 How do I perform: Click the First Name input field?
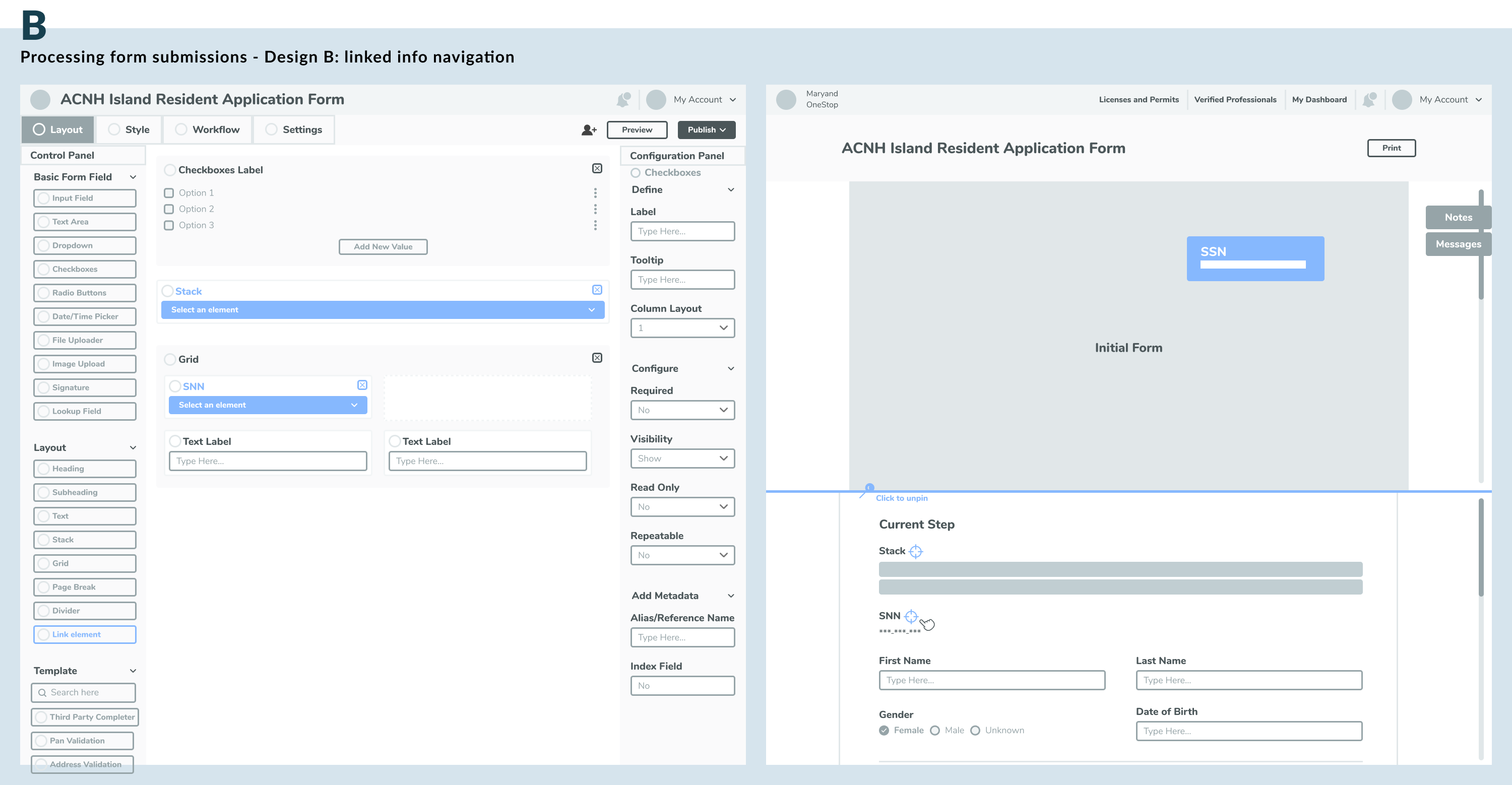tap(992, 681)
